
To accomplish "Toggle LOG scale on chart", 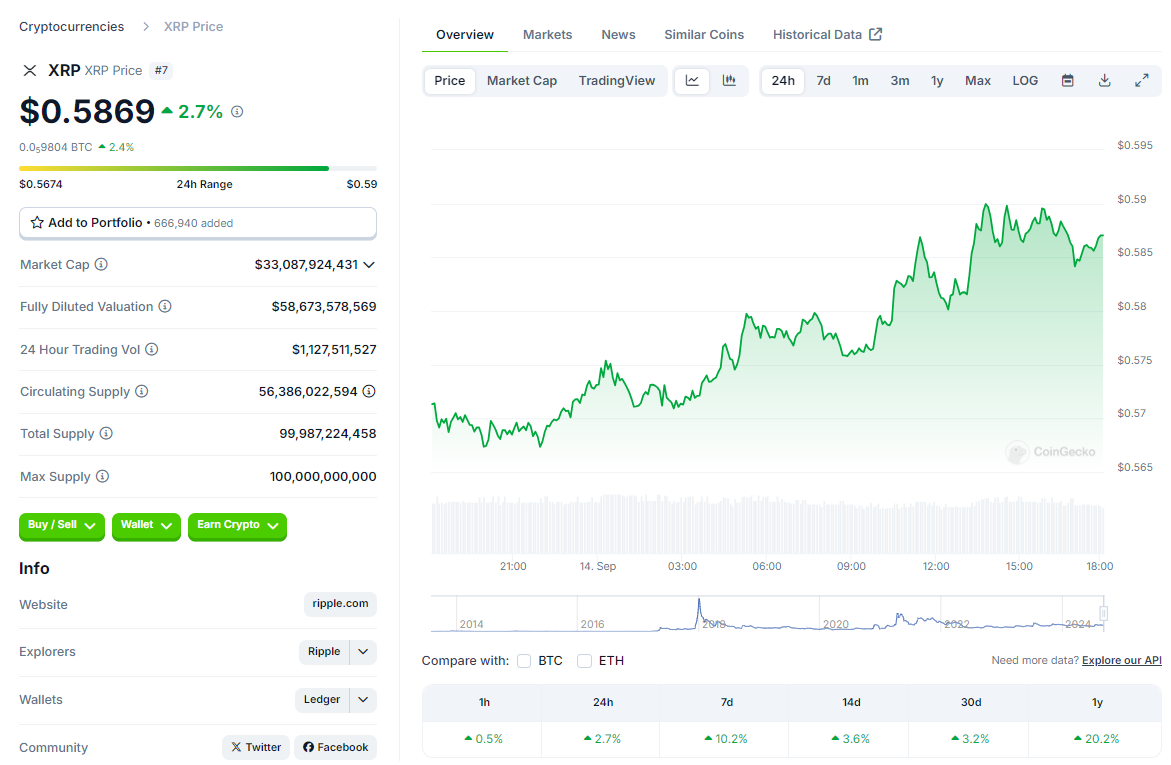I will [x=1025, y=81].
